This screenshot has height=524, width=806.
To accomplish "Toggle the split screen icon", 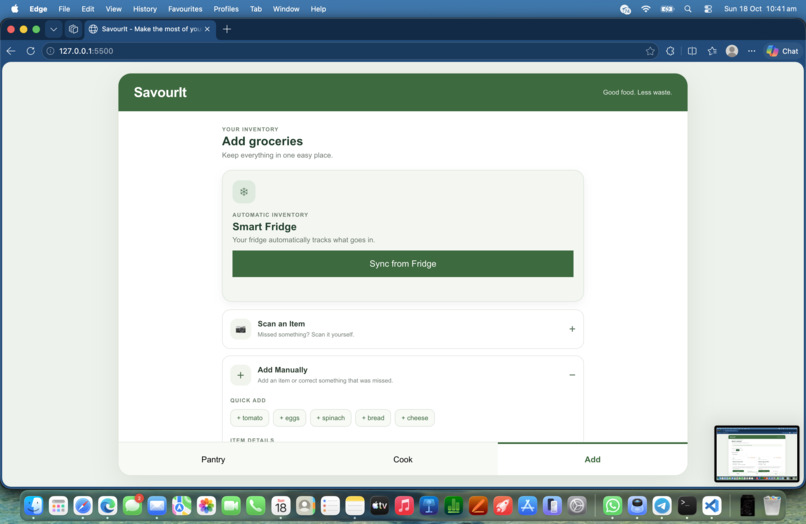I will (x=692, y=51).
